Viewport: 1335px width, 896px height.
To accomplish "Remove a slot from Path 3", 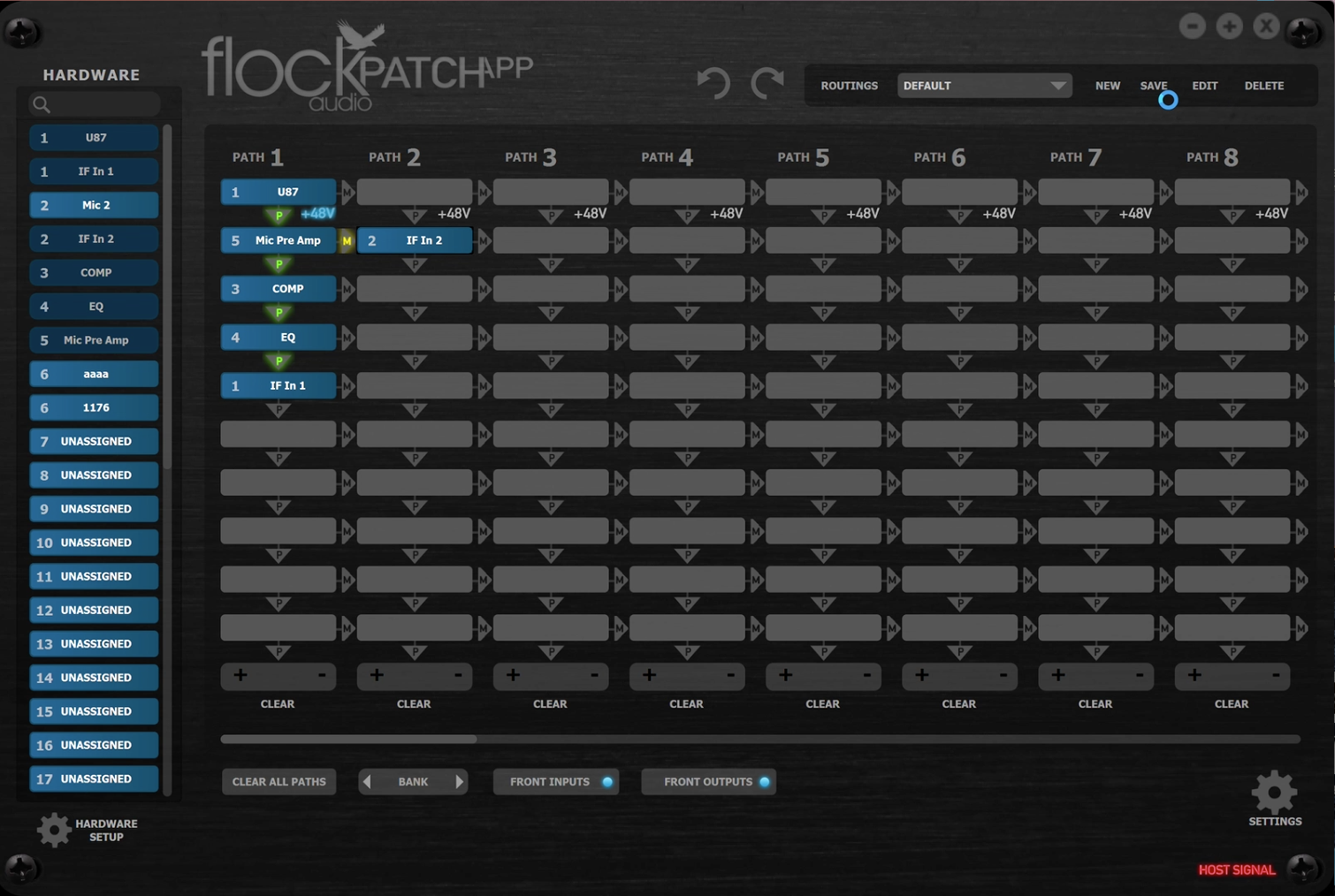I will coord(594,675).
